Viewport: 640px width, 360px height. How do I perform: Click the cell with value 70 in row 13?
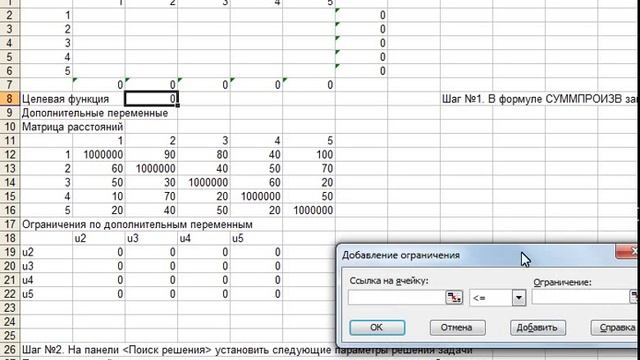click(x=309, y=169)
